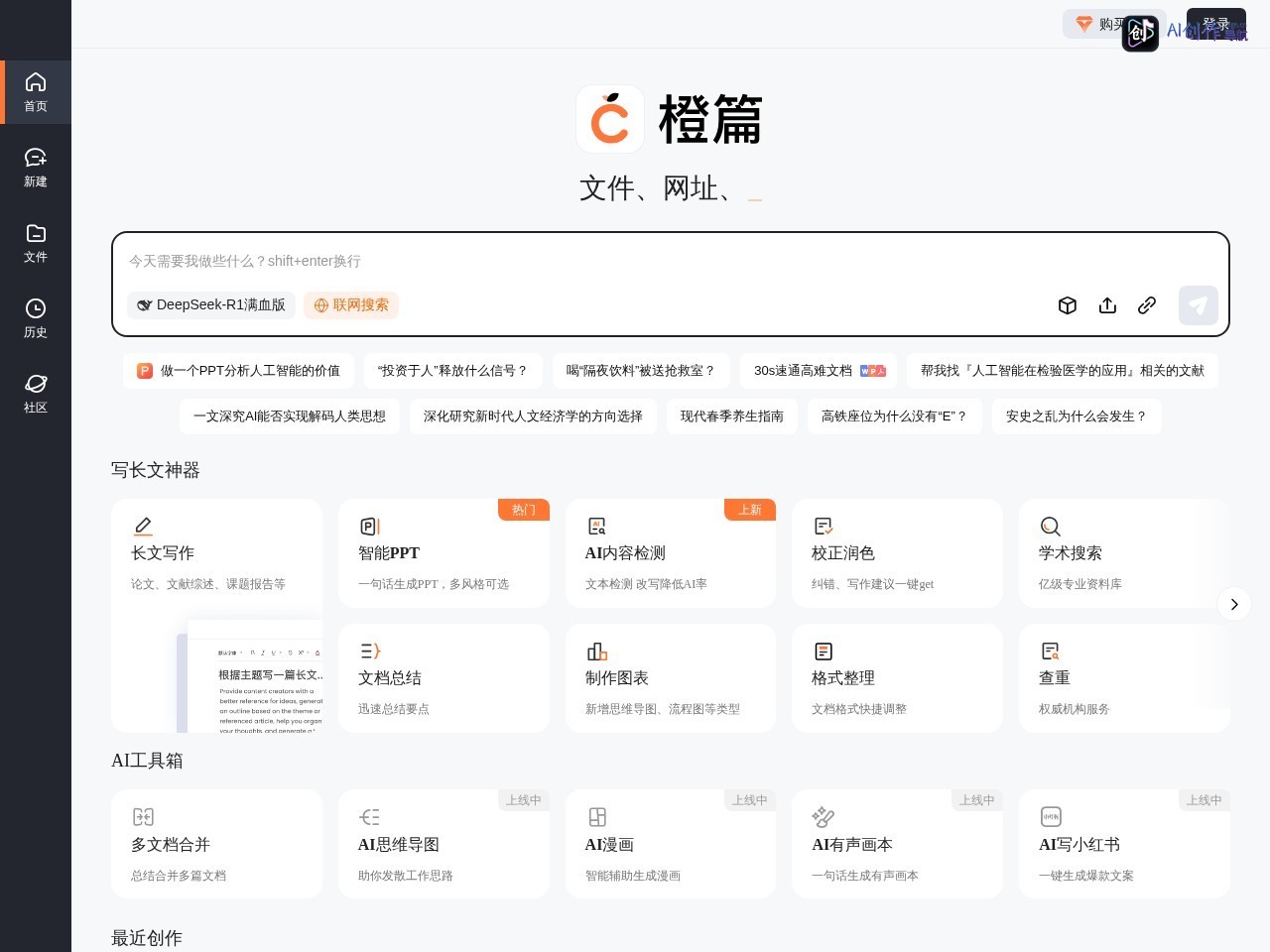
Task: Click the AI内容检测 card icon
Action: tap(596, 527)
